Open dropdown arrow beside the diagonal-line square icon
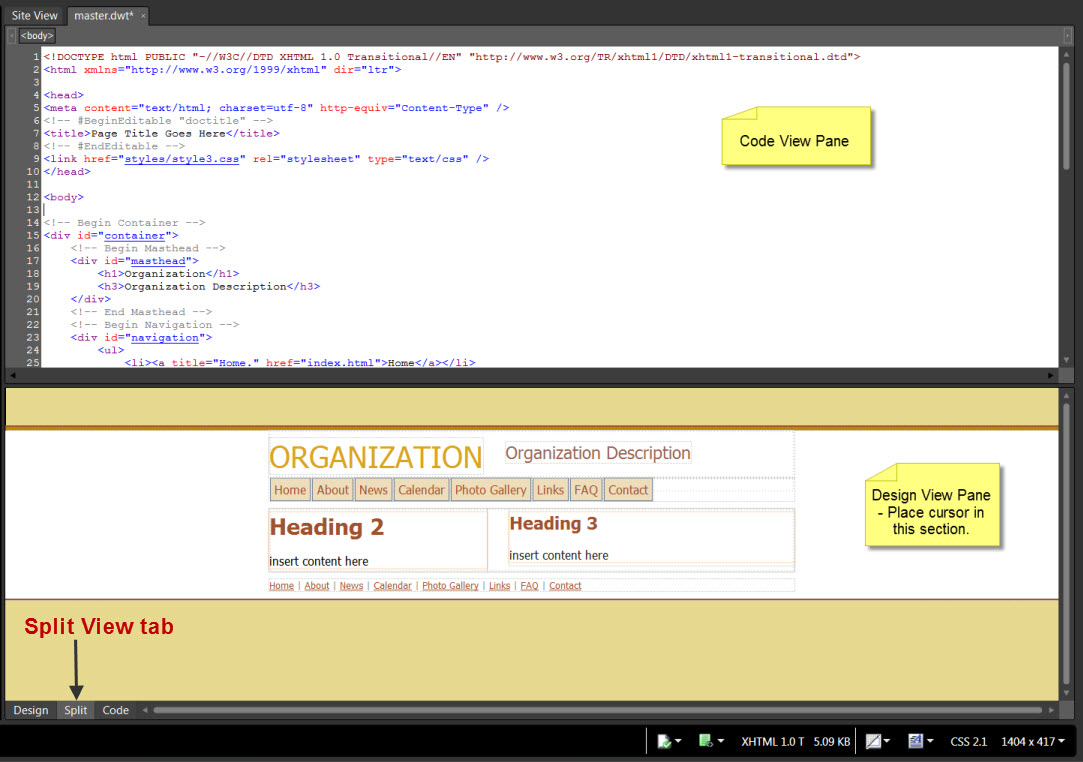Screen dimensions: 1083x762 tap(887, 741)
